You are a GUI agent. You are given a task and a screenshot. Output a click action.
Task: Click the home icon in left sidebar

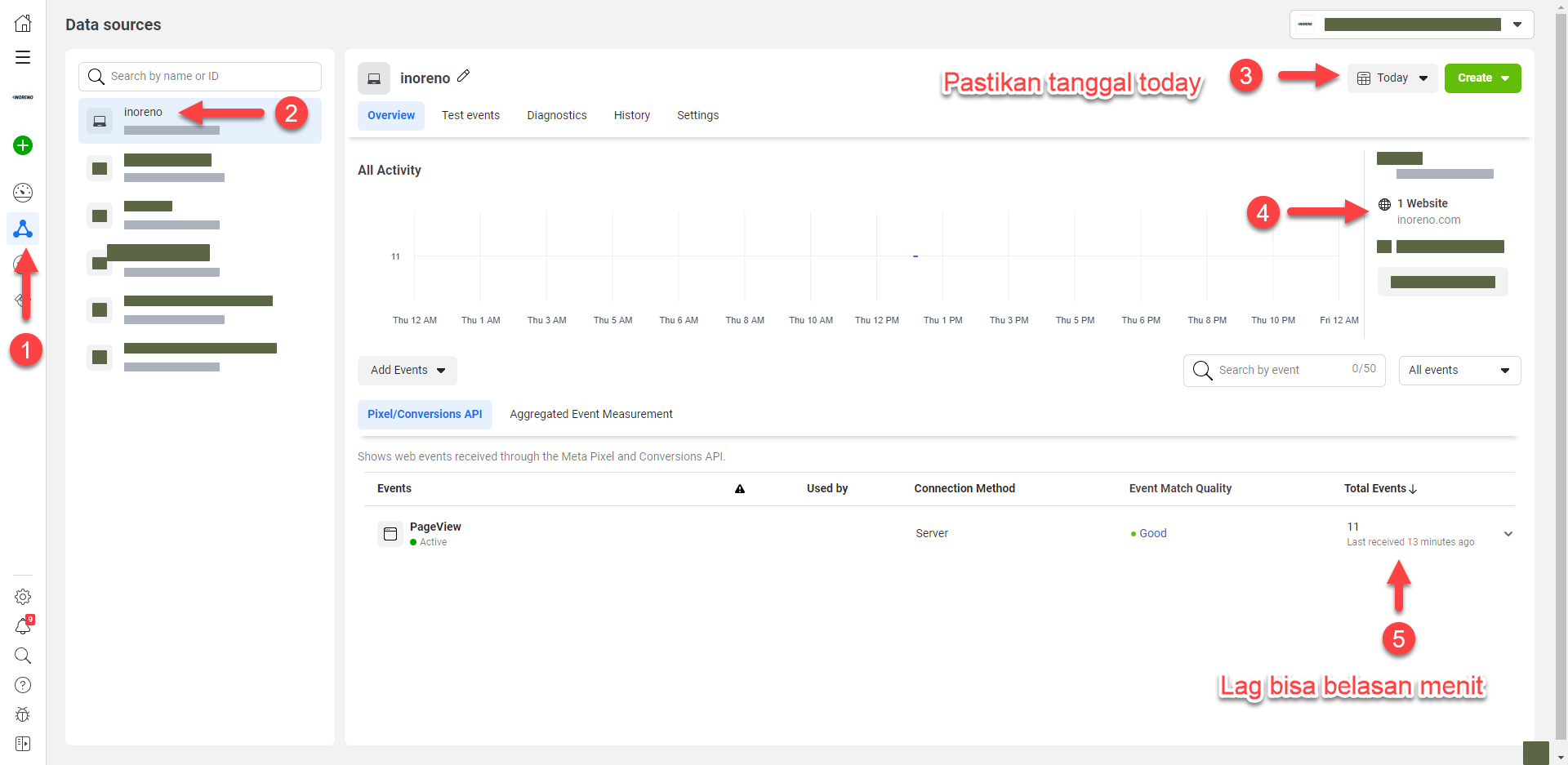coord(23,24)
